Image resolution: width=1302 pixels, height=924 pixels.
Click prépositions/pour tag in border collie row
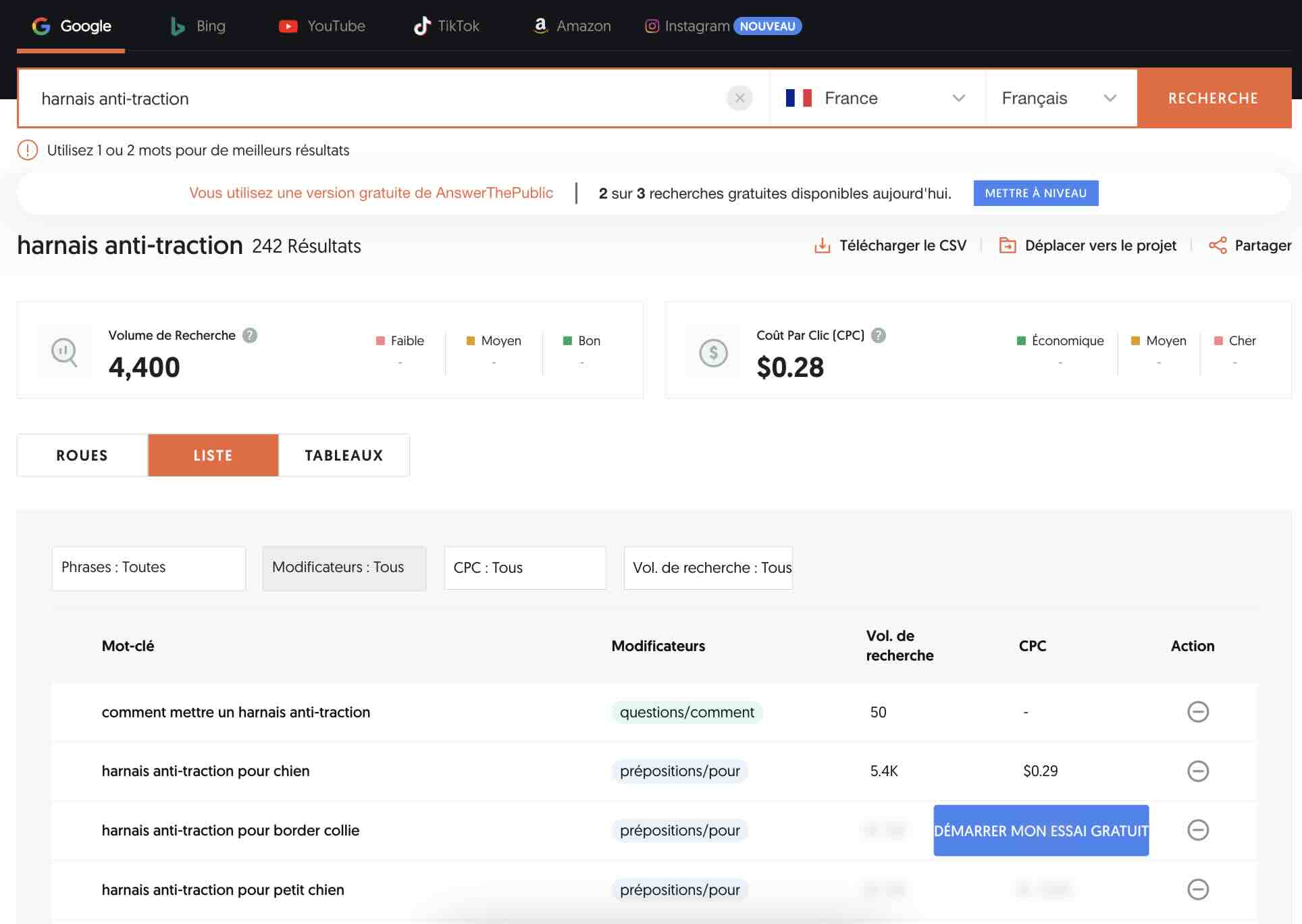(x=679, y=831)
